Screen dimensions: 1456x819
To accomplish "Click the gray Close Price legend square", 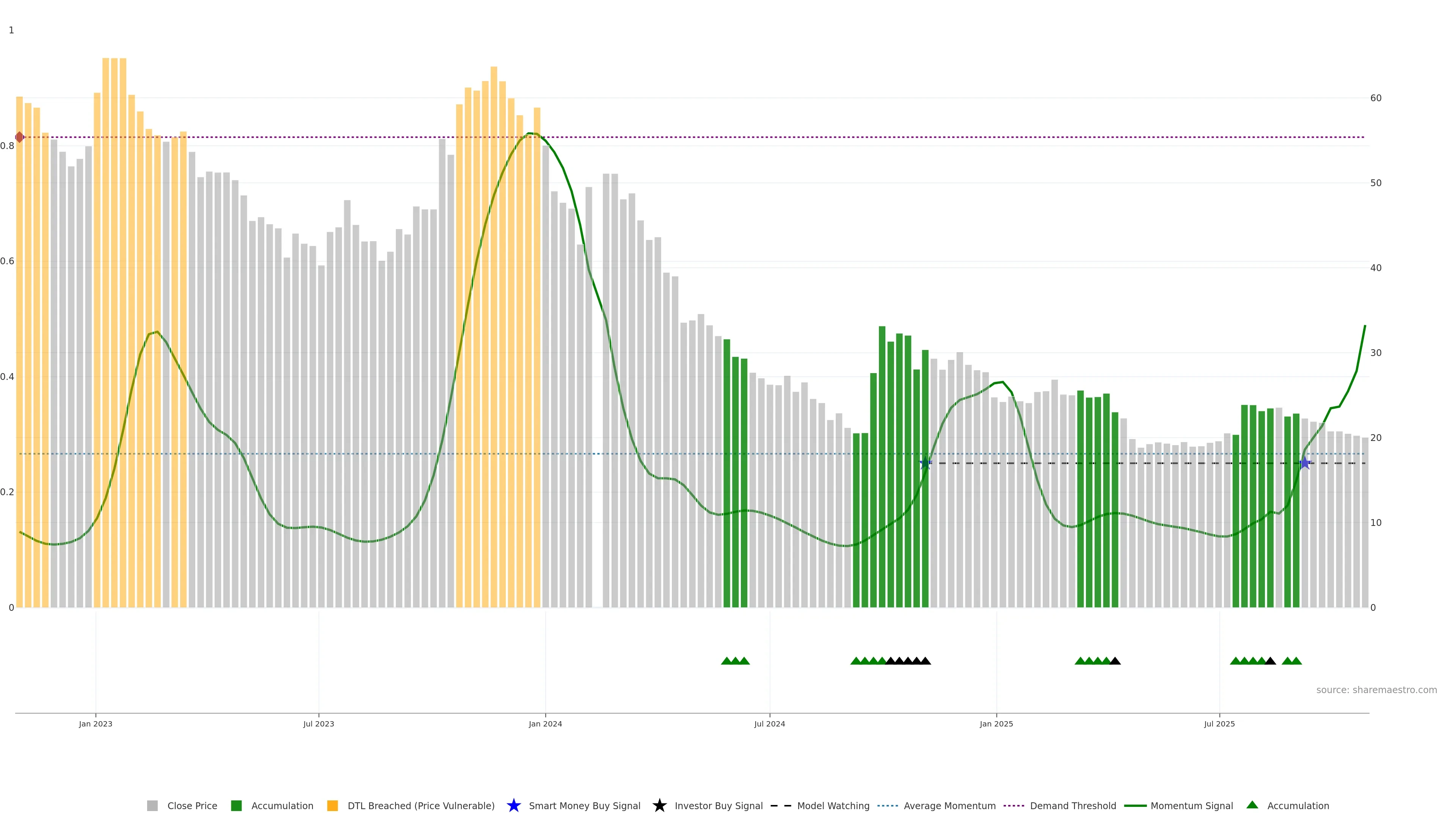I will 152,806.
